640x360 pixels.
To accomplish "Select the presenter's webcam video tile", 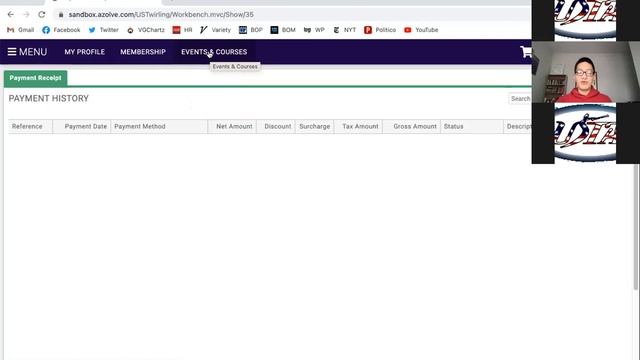I will pos(586,72).
